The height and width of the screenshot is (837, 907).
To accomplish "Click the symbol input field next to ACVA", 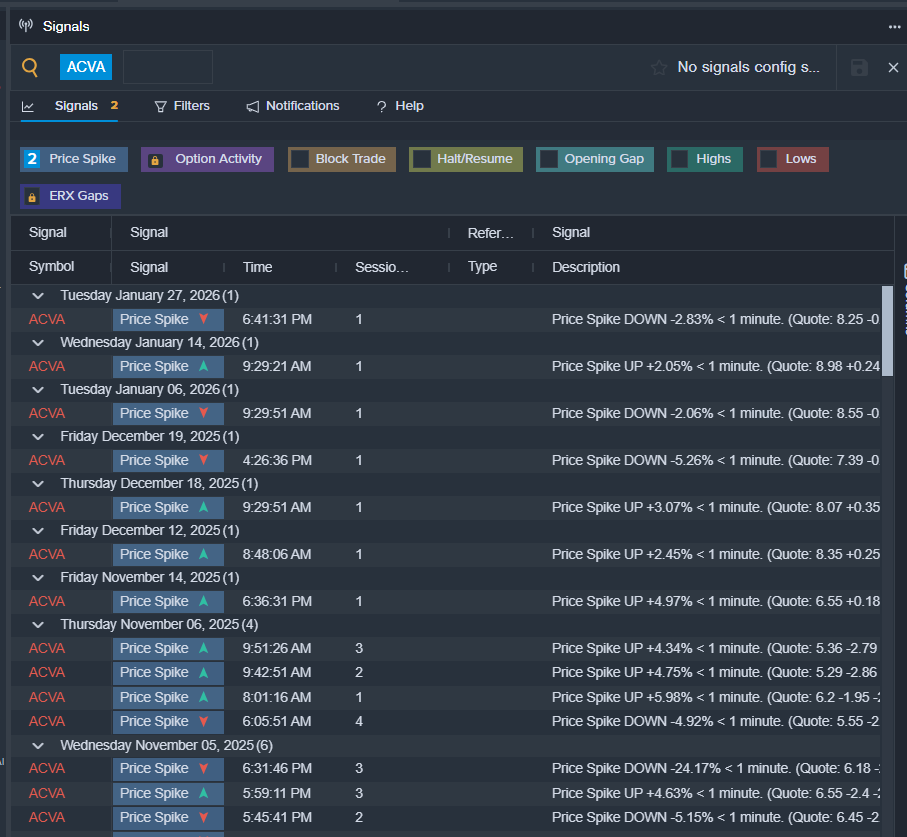I will pyautogui.click(x=167, y=68).
